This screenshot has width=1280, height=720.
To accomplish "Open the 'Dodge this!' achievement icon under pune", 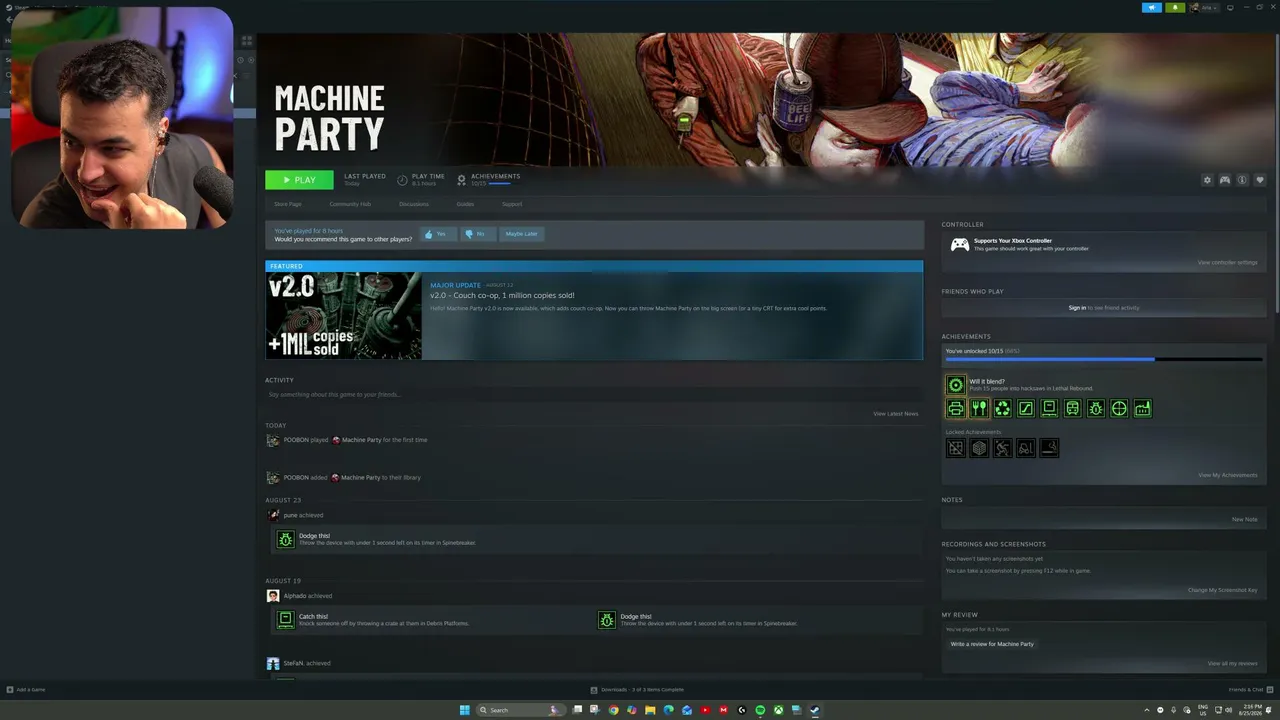I will 286,539.
